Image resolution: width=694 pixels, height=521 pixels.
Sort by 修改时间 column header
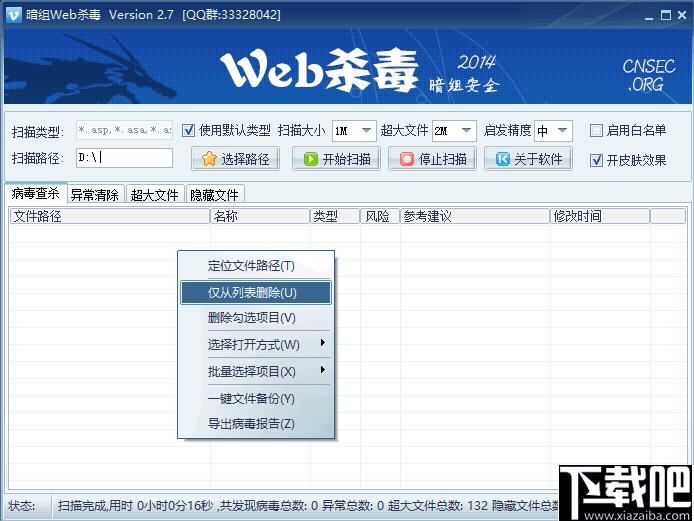point(600,216)
